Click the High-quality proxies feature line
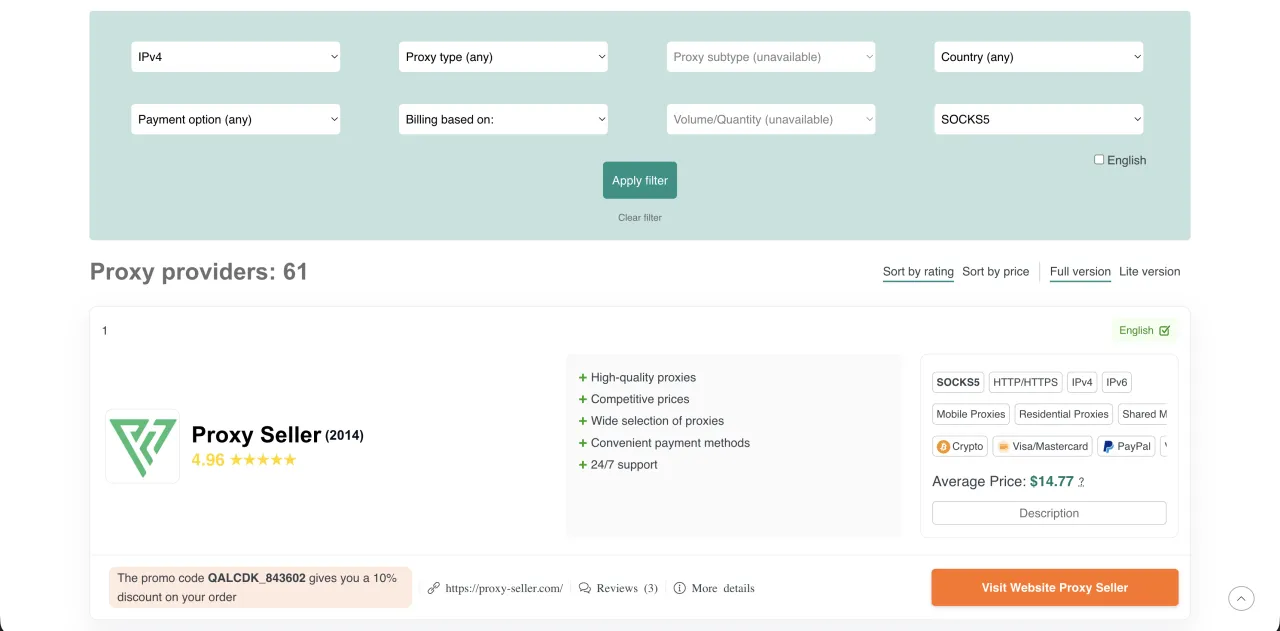 pos(643,377)
